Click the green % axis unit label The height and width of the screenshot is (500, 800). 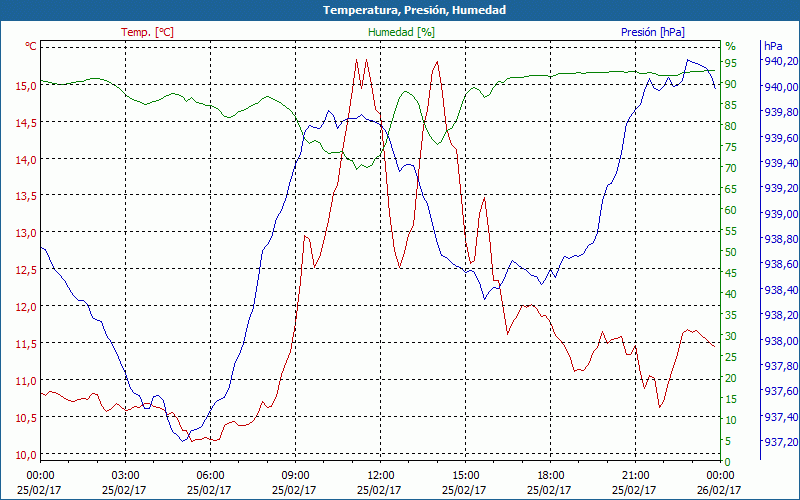[x=731, y=46]
